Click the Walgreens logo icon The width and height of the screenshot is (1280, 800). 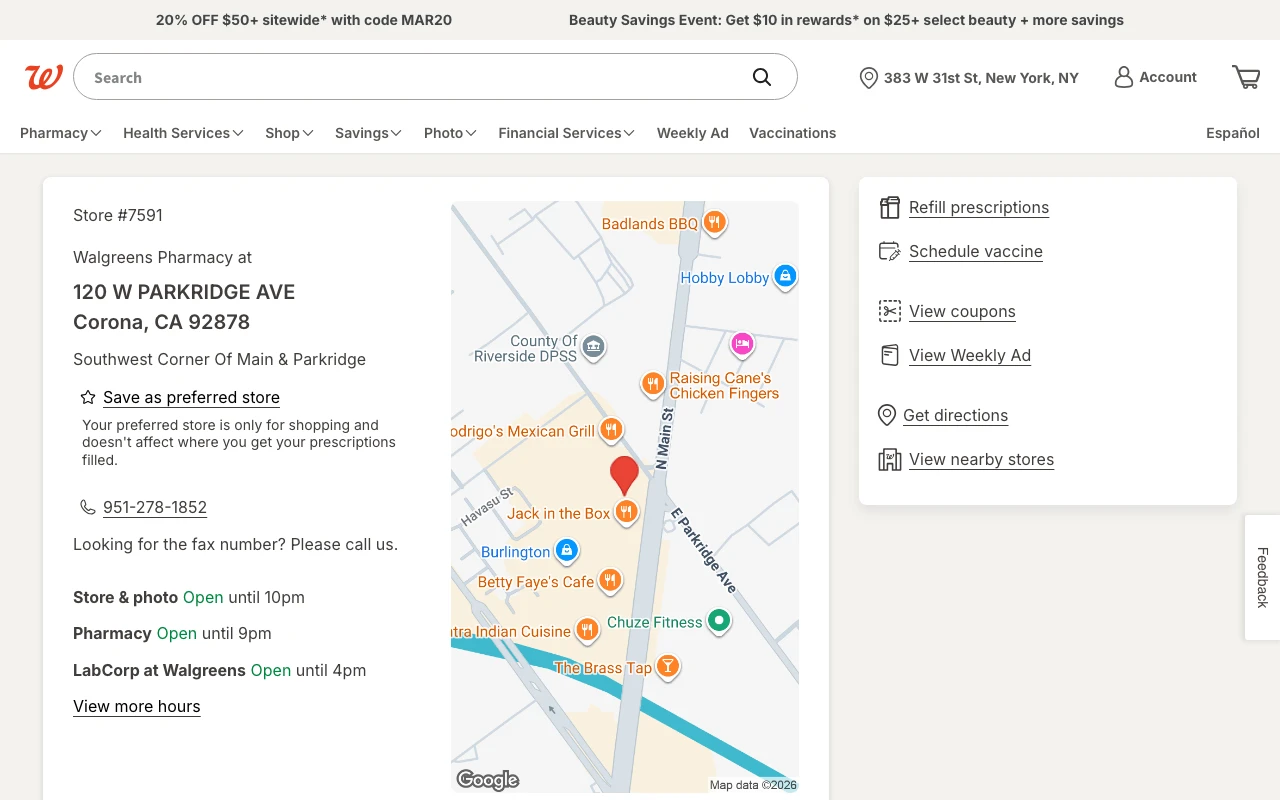tap(44, 77)
